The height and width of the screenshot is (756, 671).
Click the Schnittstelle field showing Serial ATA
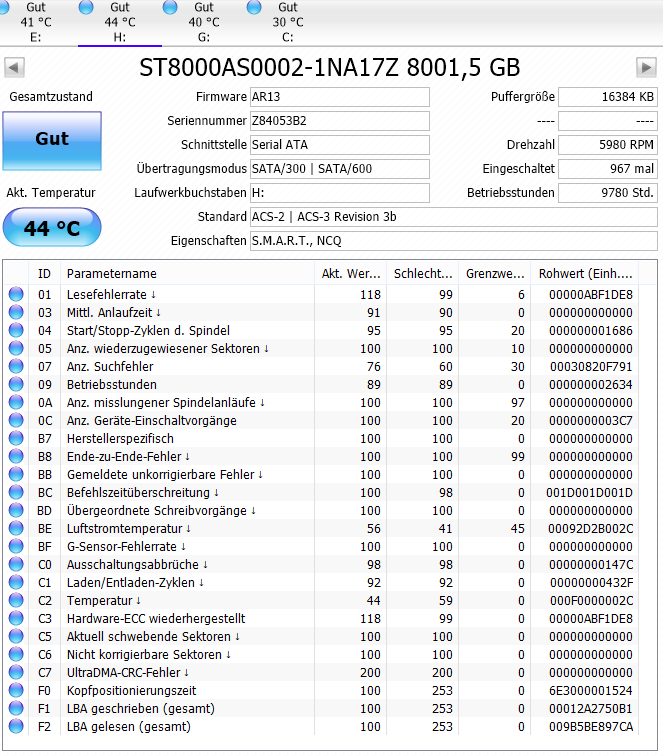pos(339,145)
